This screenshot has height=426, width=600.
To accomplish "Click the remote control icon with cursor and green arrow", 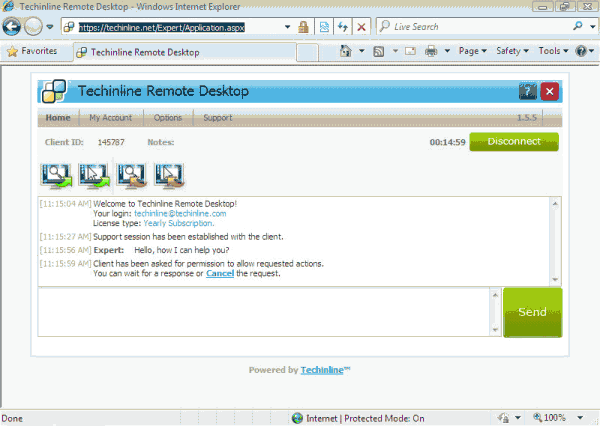I will (94, 175).
